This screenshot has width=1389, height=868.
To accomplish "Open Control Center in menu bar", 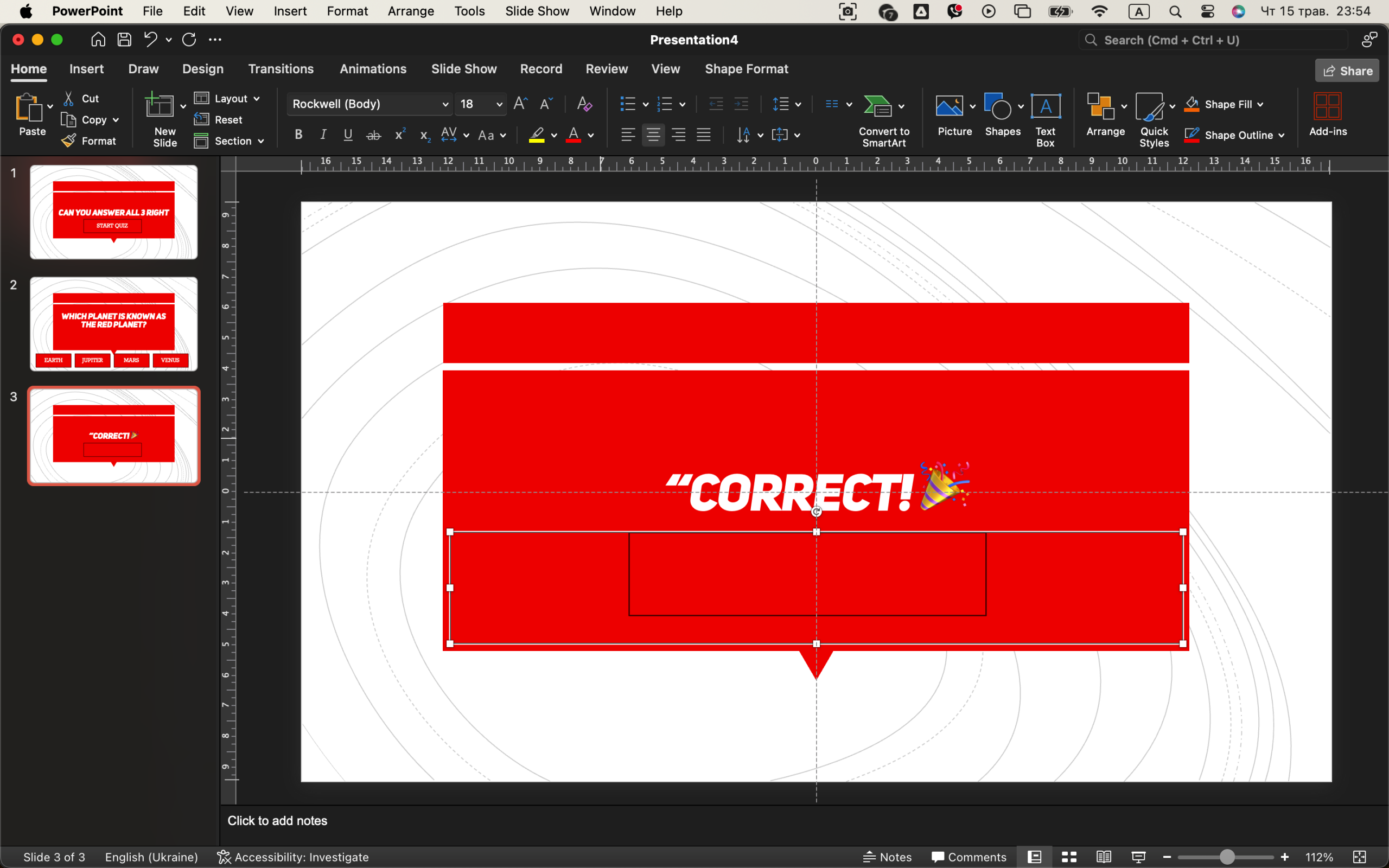I will click(1207, 11).
